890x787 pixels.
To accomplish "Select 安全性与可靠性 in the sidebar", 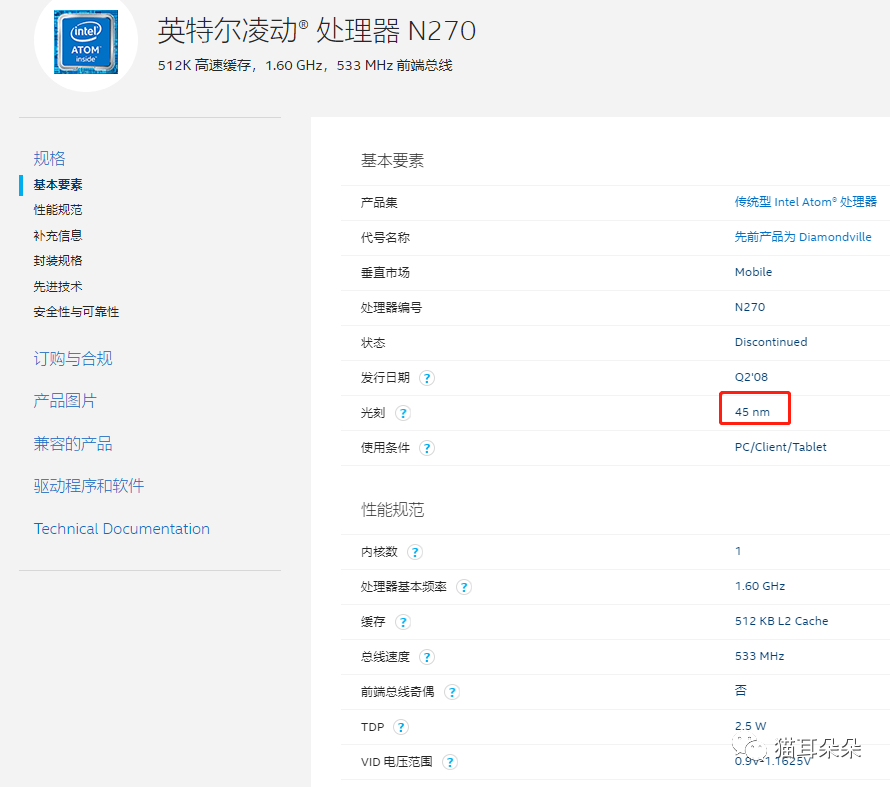I will tap(76, 312).
